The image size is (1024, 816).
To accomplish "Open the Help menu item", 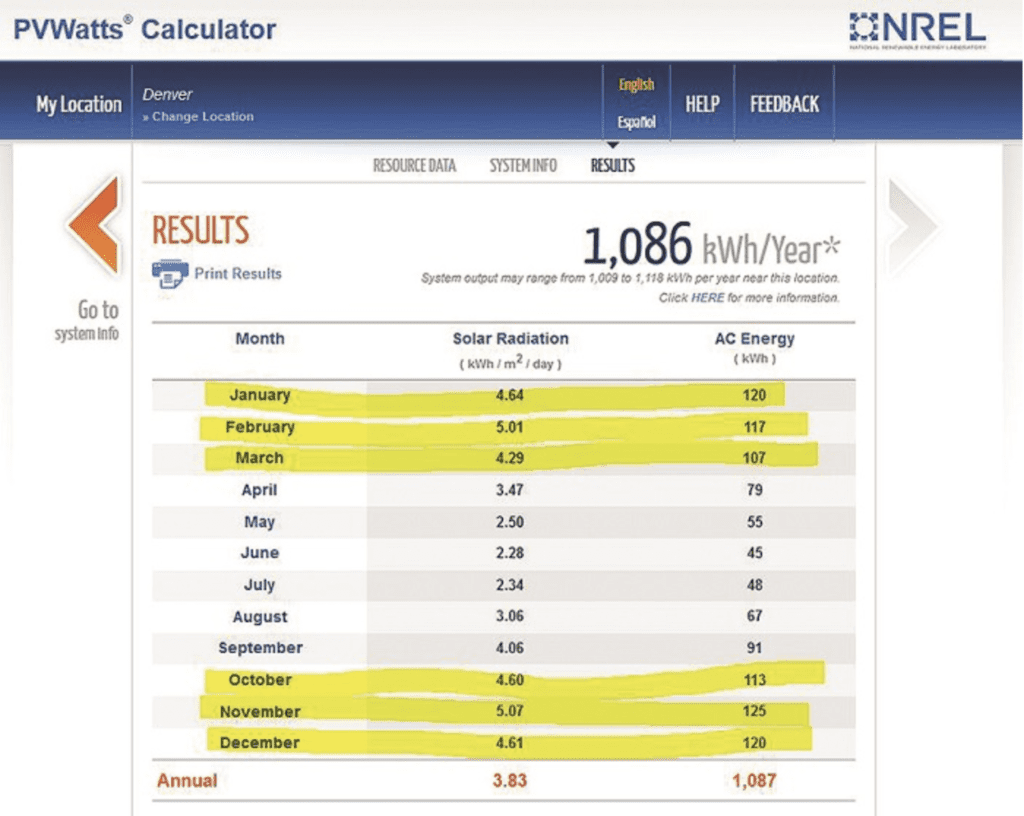I will [x=702, y=104].
